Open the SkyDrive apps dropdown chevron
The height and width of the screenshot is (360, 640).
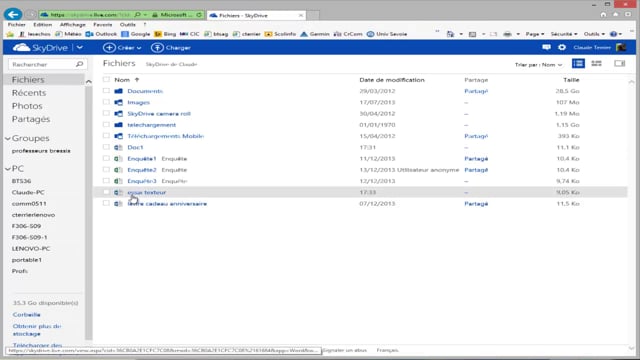pos(80,48)
